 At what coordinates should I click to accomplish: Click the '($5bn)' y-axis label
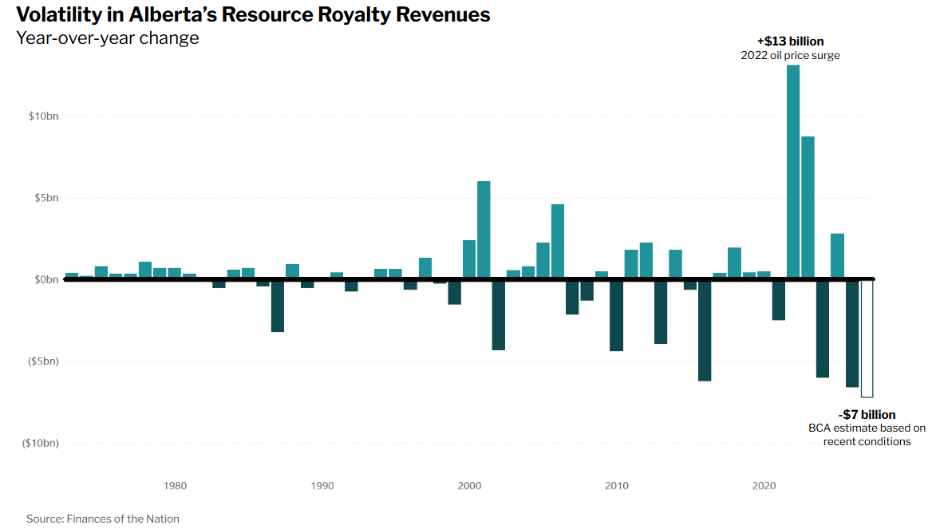(x=41, y=361)
